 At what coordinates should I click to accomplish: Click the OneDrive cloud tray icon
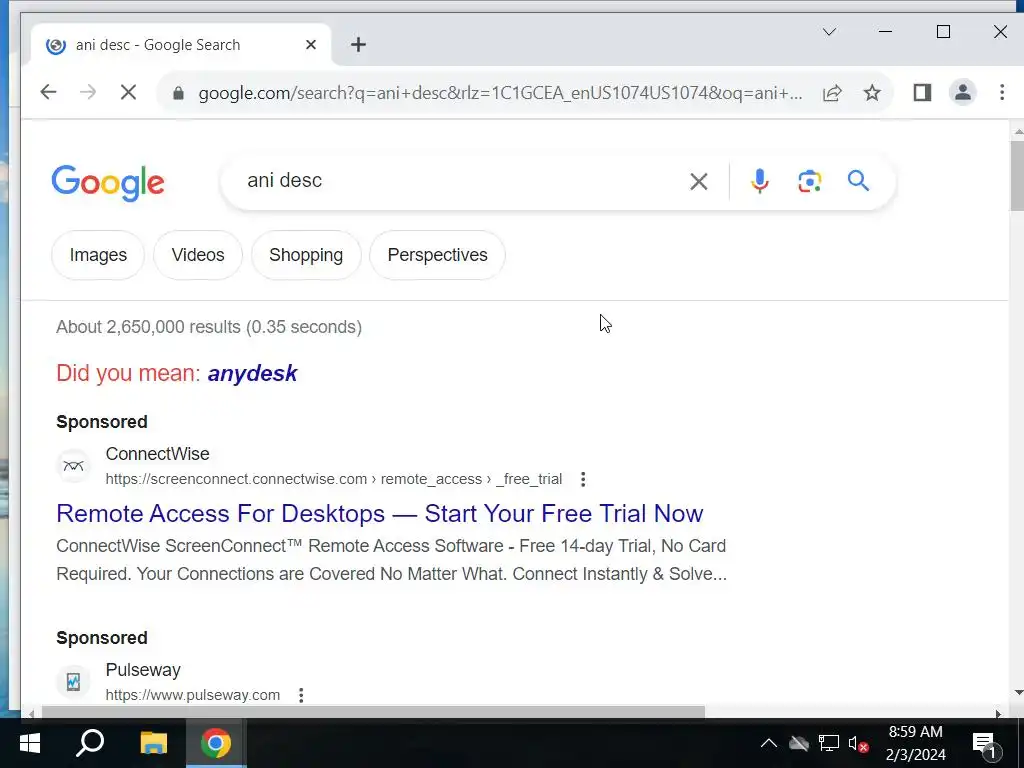[798, 743]
